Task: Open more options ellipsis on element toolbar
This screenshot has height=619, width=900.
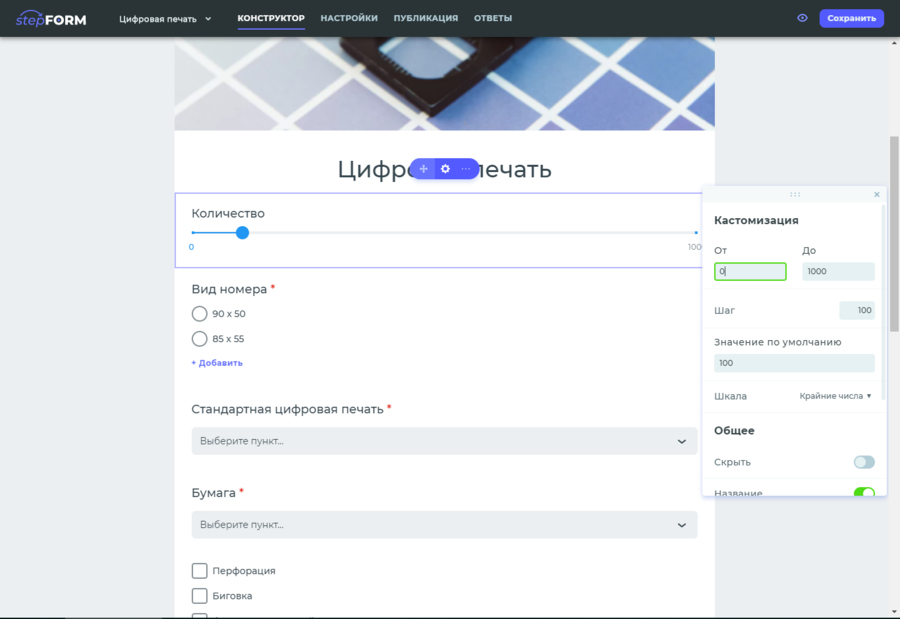Action: [x=465, y=169]
